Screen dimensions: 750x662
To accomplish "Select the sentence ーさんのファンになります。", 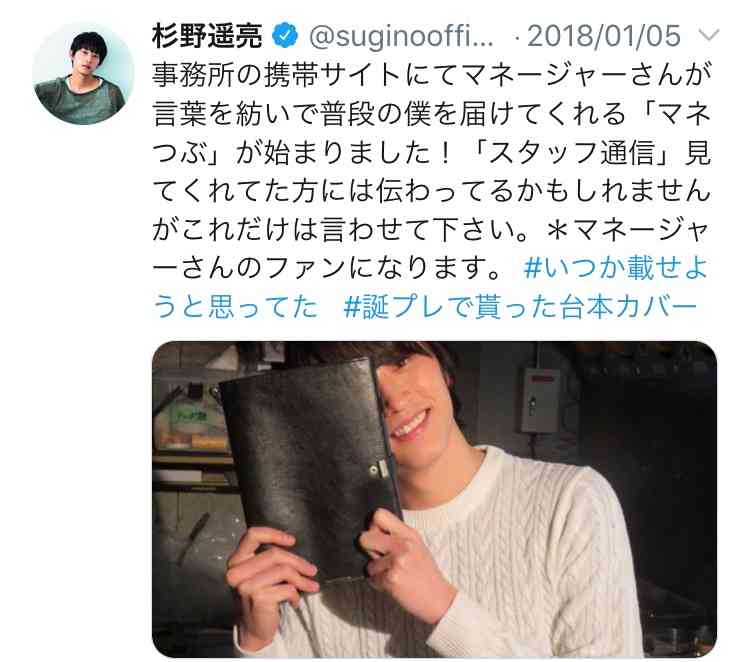I will 327,267.
